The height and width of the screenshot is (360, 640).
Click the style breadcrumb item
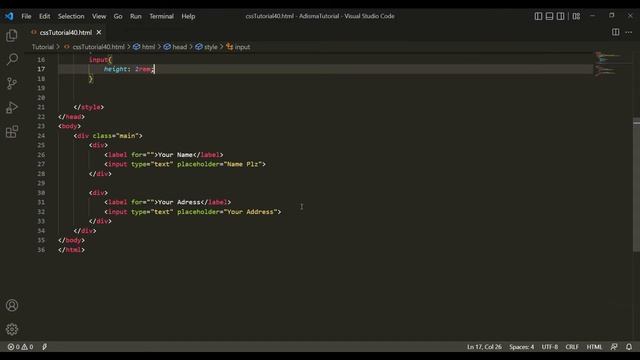(x=211, y=47)
